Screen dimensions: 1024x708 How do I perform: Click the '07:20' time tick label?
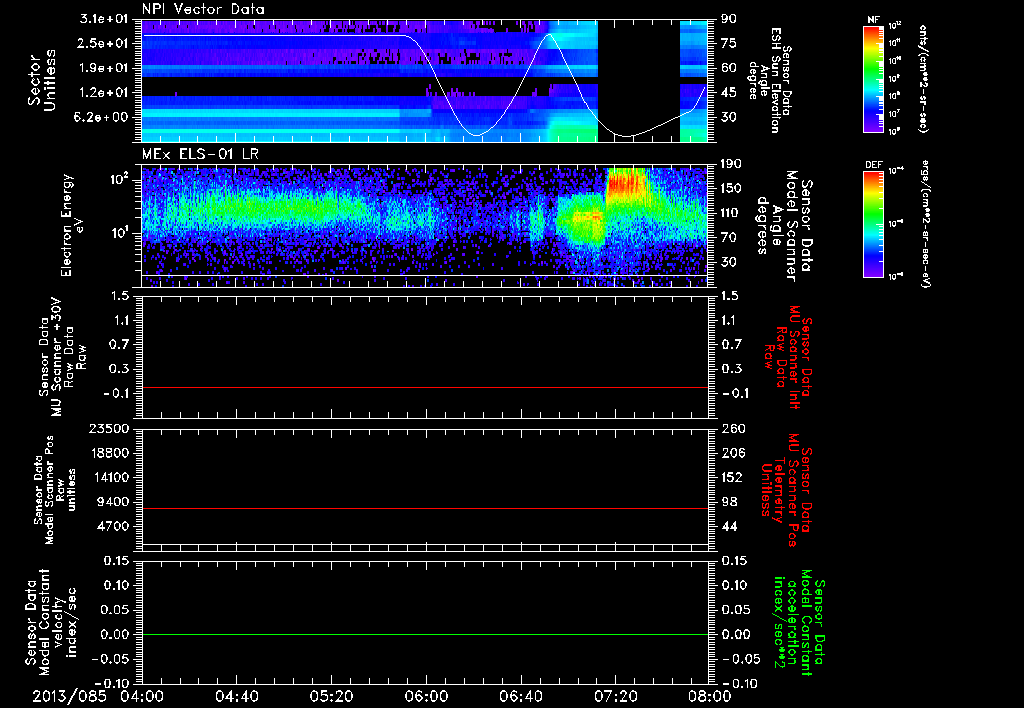point(615,696)
